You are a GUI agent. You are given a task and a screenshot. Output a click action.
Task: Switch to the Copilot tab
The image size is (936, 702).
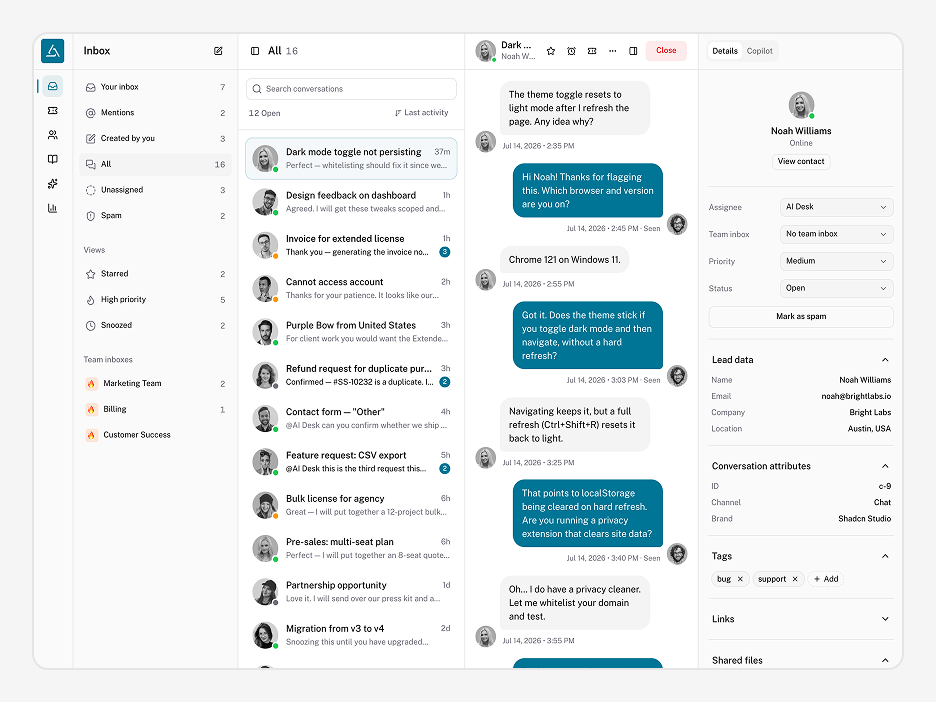click(759, 51)
